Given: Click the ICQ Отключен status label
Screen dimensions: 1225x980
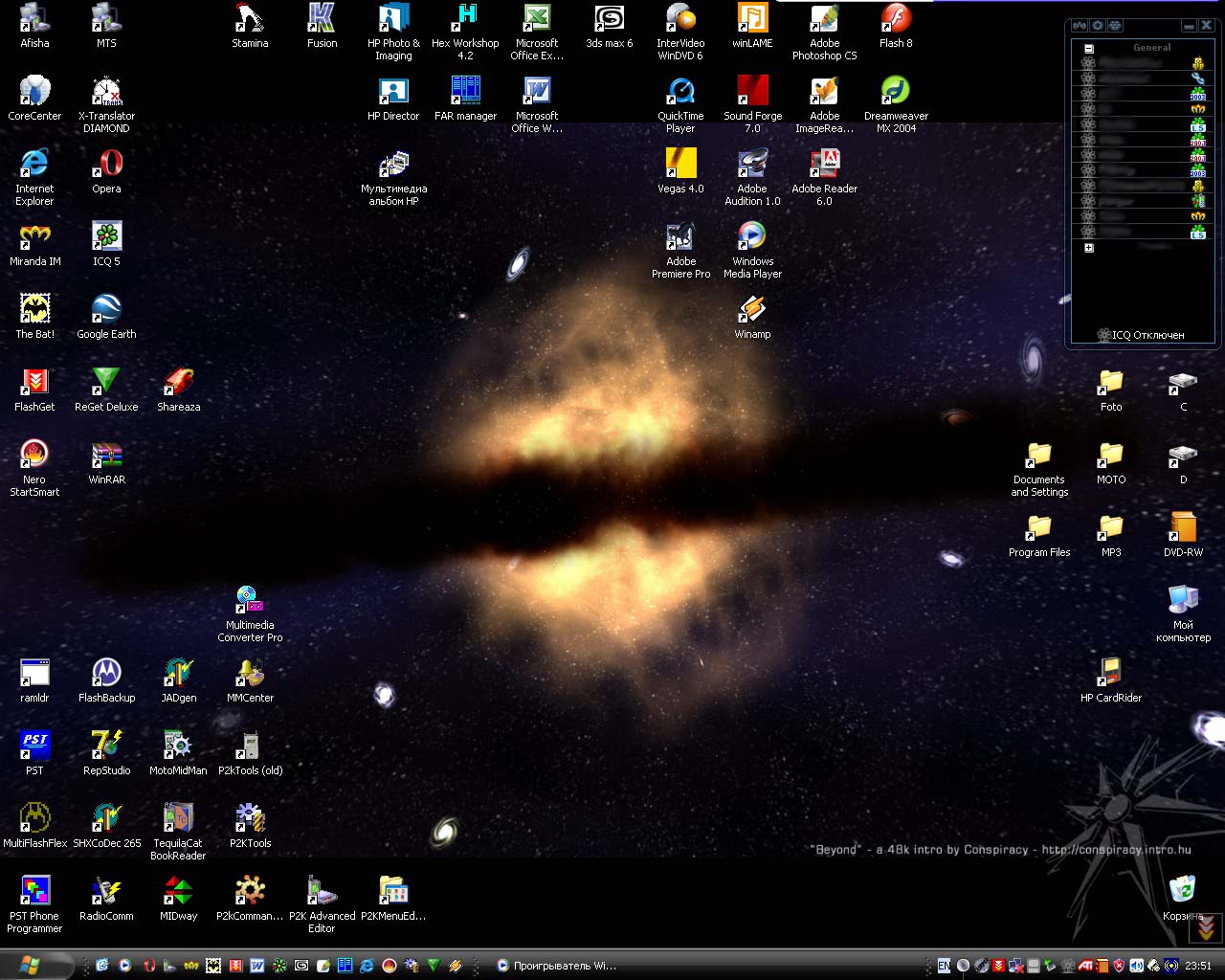Looking at the screenshot, I should pyautogui.click(x=1141, y=335).
